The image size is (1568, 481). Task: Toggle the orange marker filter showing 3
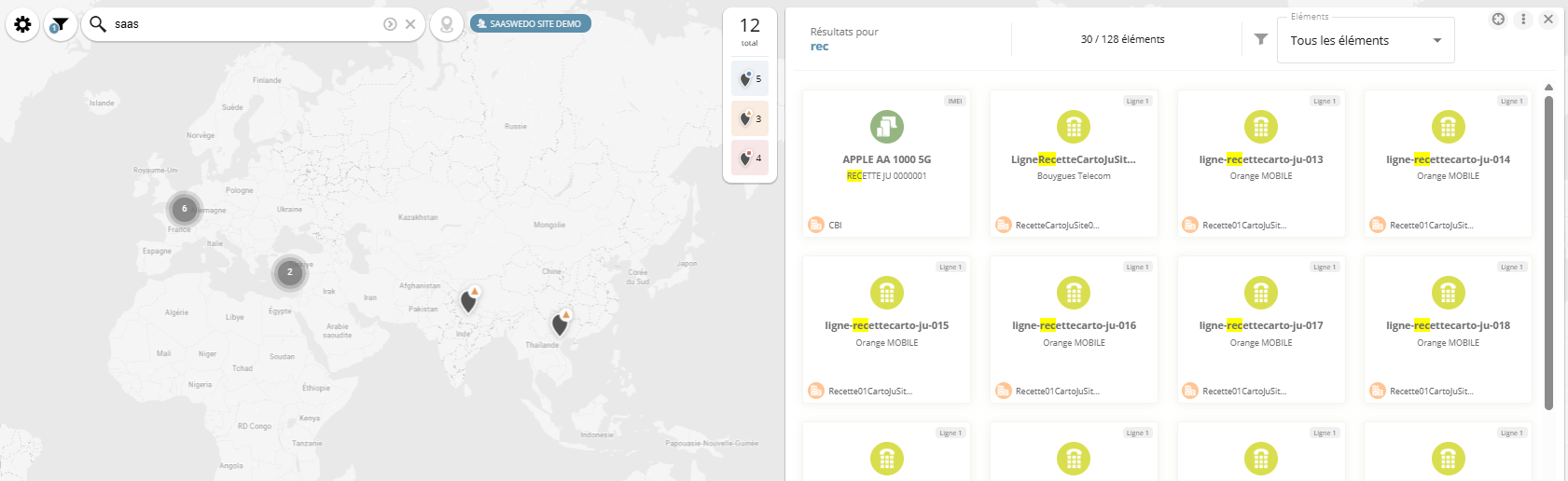[x=750, y=118]
